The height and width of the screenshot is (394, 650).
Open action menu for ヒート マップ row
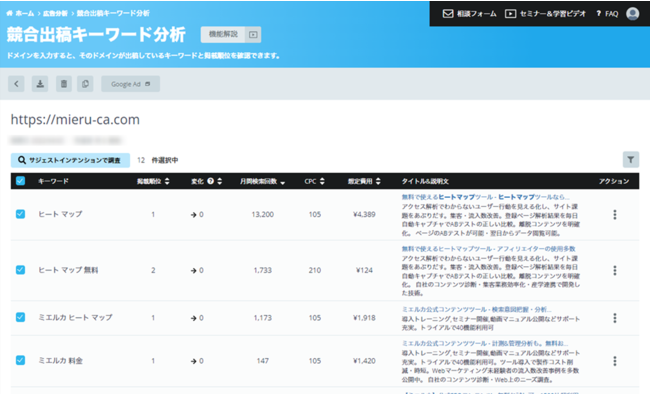[615, 214]
